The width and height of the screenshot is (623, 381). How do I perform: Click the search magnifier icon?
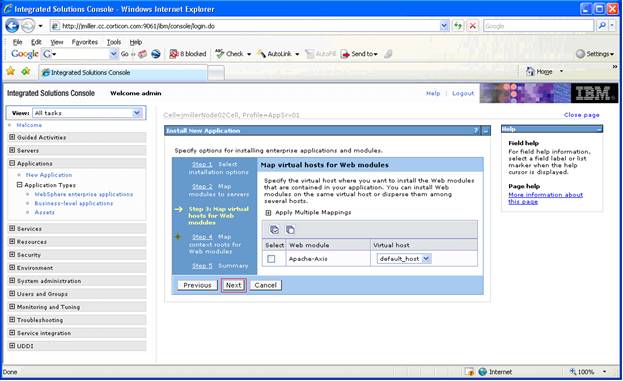tap(602, 26)
